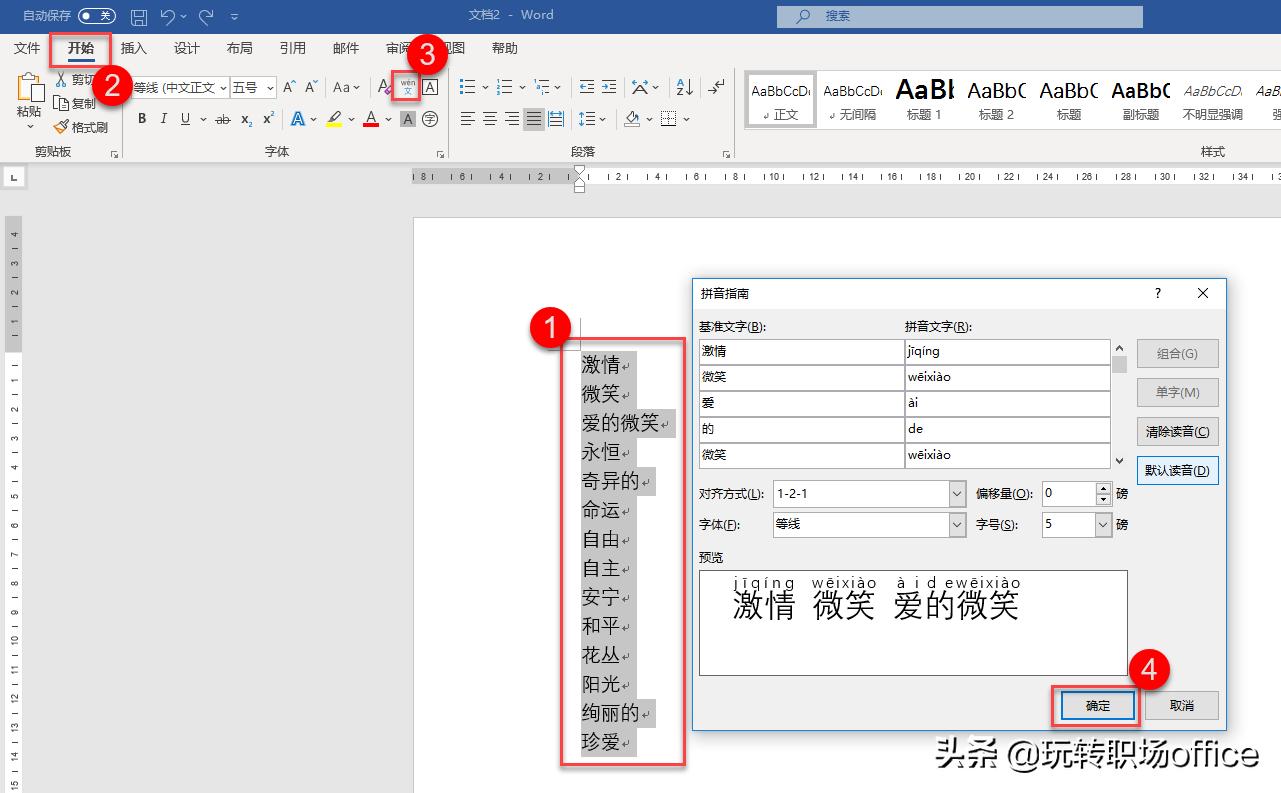Click the Sort (A-Z) icon
The image size is (1281, 793).
[x=682, y=87]
